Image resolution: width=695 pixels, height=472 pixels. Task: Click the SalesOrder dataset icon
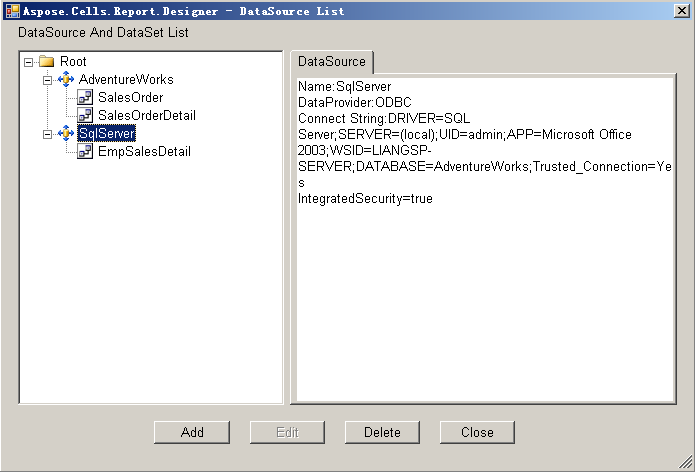(x=85, y=97)
